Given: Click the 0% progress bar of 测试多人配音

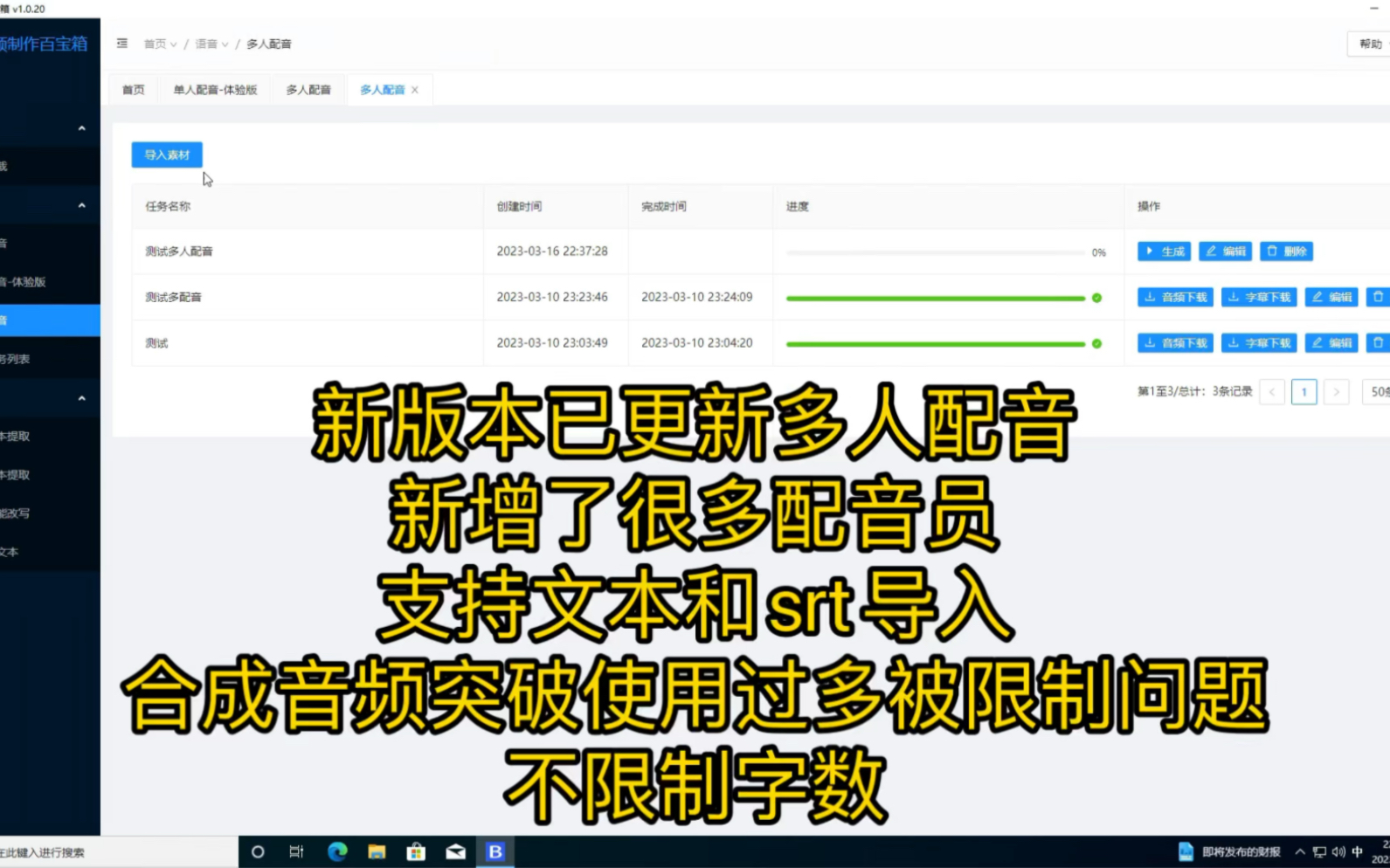Looking at the screenshot, I should 936,252.
